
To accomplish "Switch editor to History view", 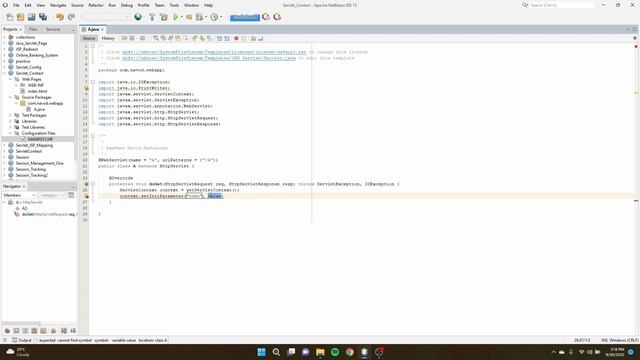I will 108,38.
